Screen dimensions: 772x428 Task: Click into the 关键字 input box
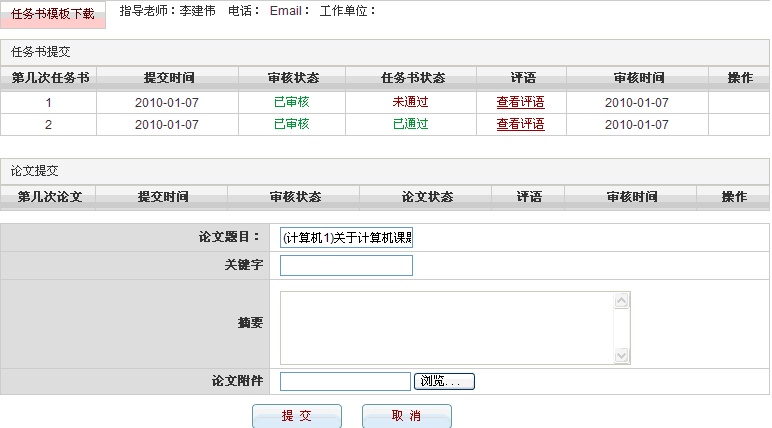coord(346,266)
